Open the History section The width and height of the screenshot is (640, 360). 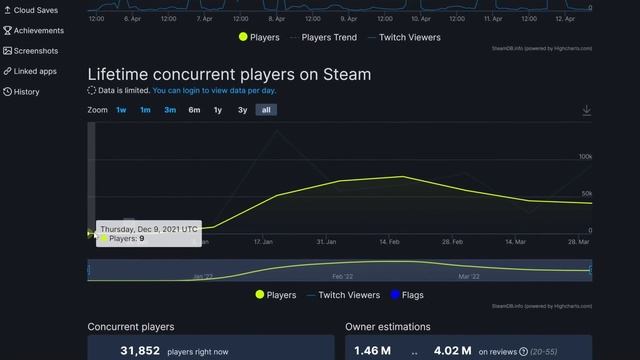(x=21, y=92)
